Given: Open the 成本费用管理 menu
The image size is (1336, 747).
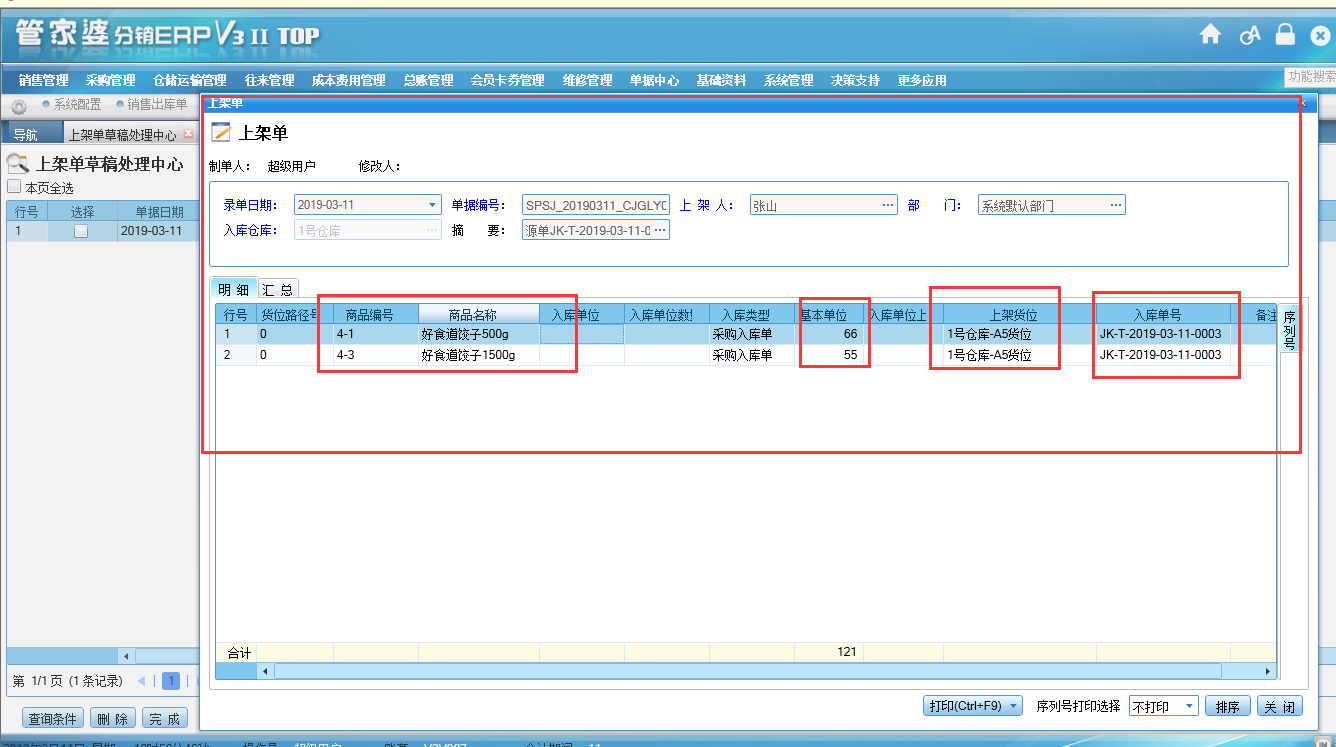Looking at the screenshot, I should pyautogui.click(x=348, y=80).
